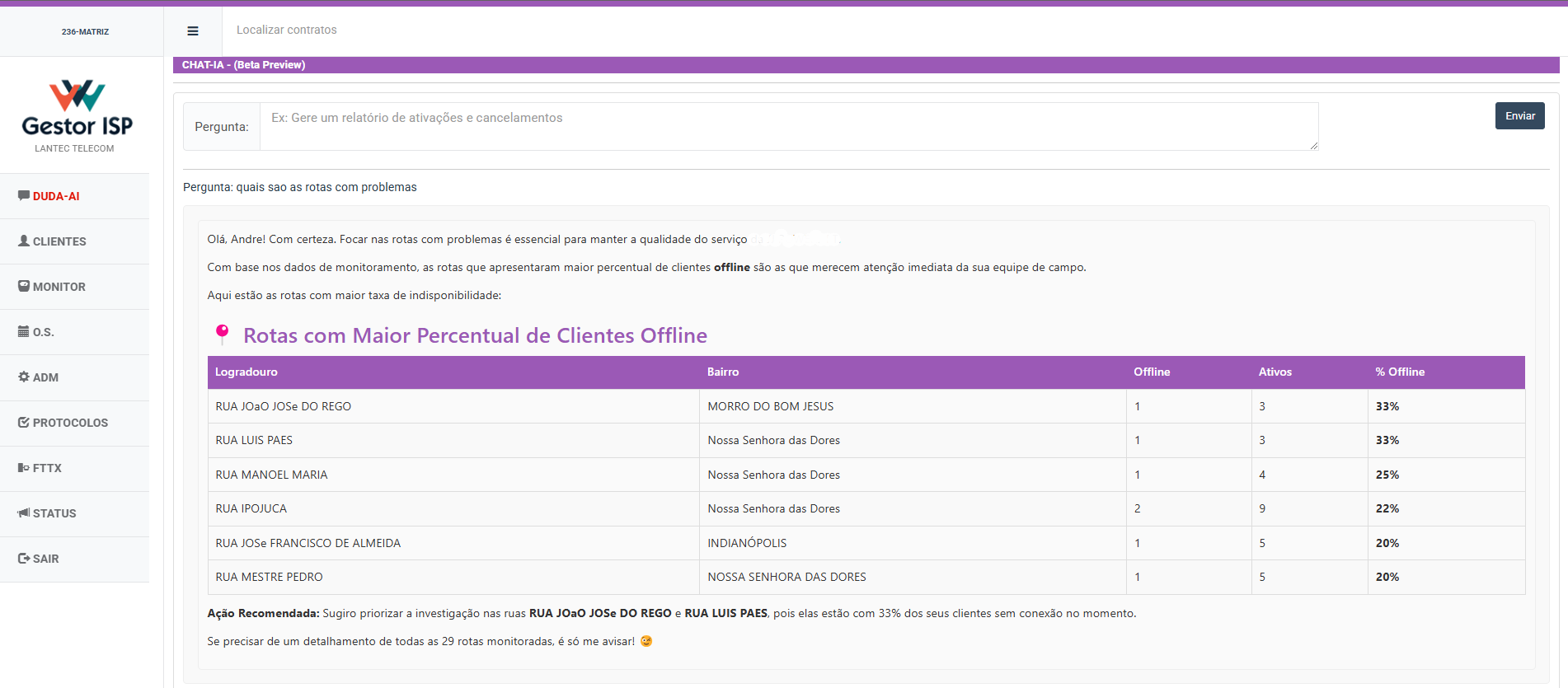Viewport: 1568px width, 688px height.
Task: Click the MONITOR drive icon
Action: tap(24, 287)
